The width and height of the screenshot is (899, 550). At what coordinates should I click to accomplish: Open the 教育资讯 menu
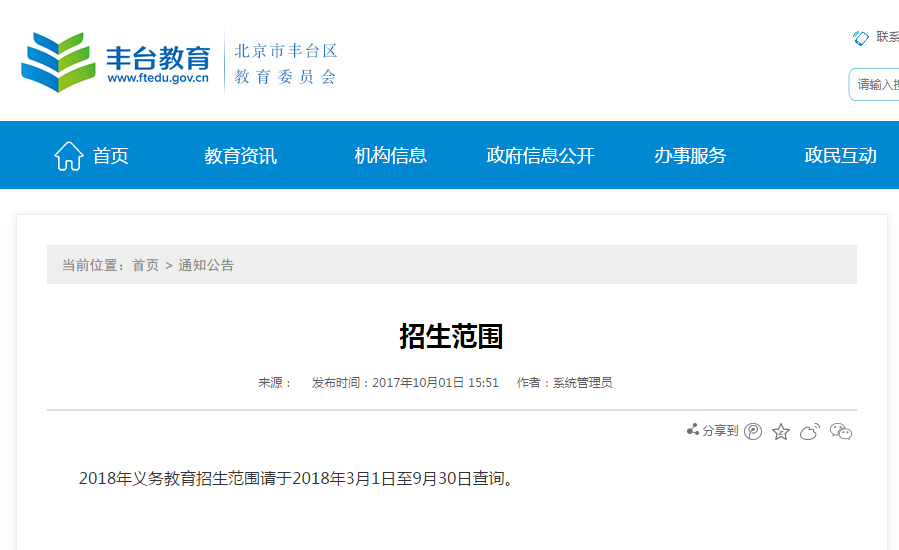click(x=240, y=156)
